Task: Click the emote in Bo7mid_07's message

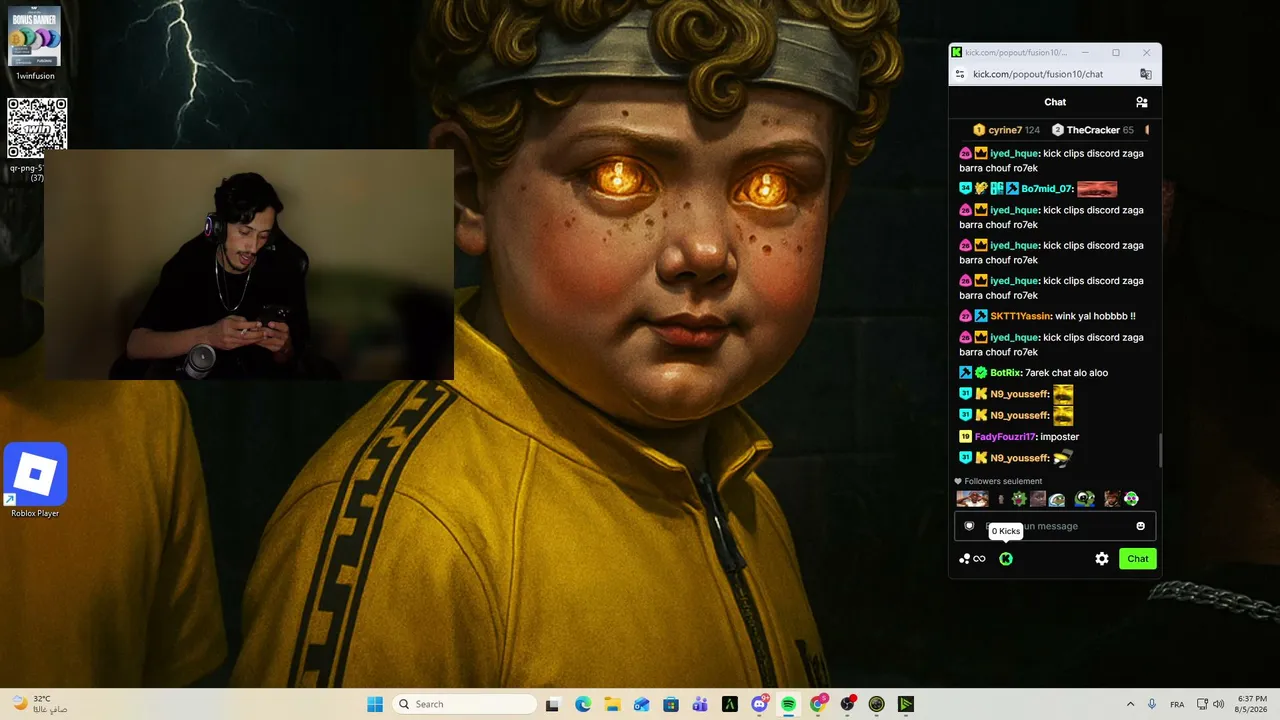Action: [1097, 189]
